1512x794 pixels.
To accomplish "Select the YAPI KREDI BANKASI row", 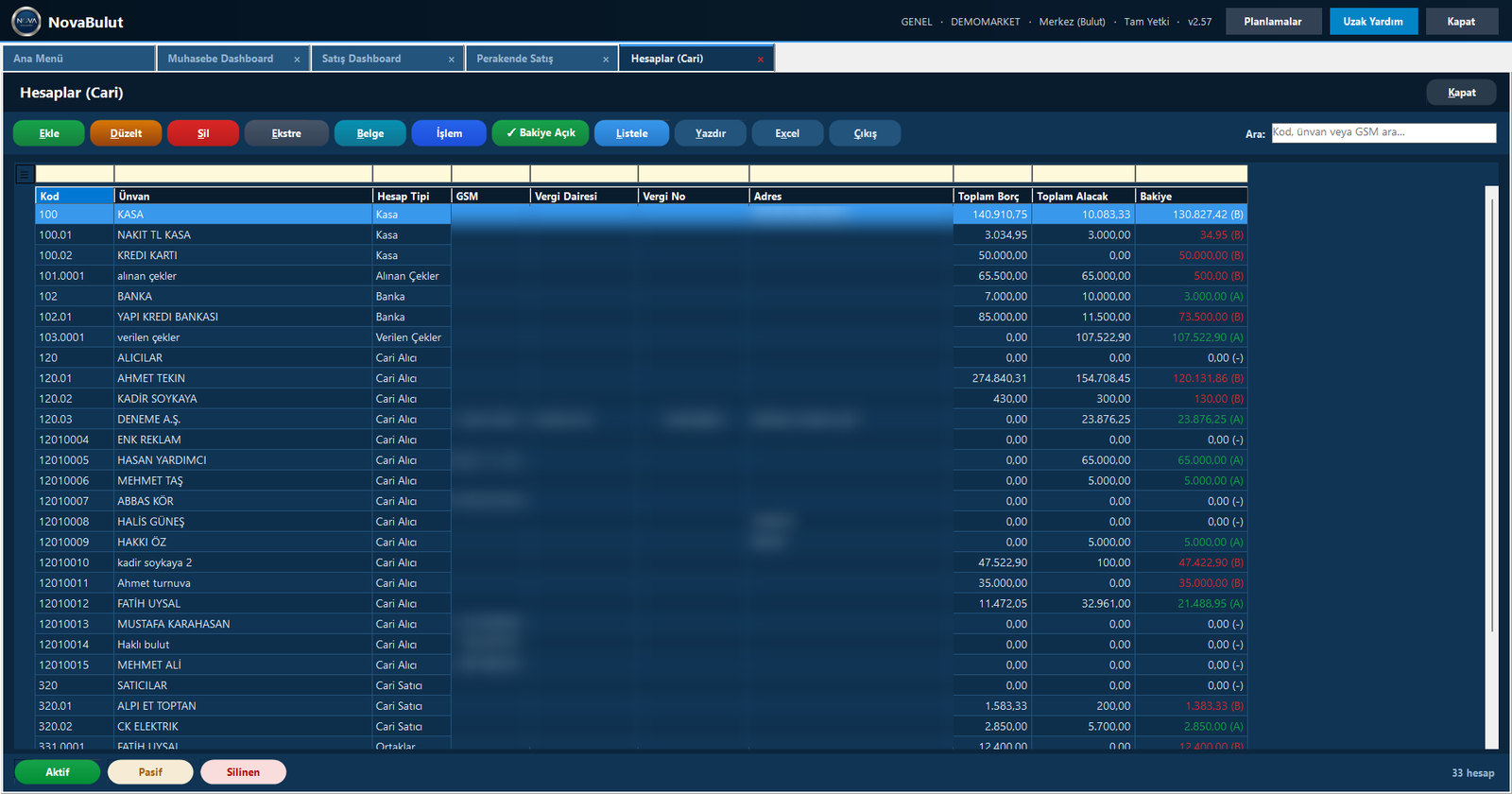I will pyautogui.click(x=641, y=317).
